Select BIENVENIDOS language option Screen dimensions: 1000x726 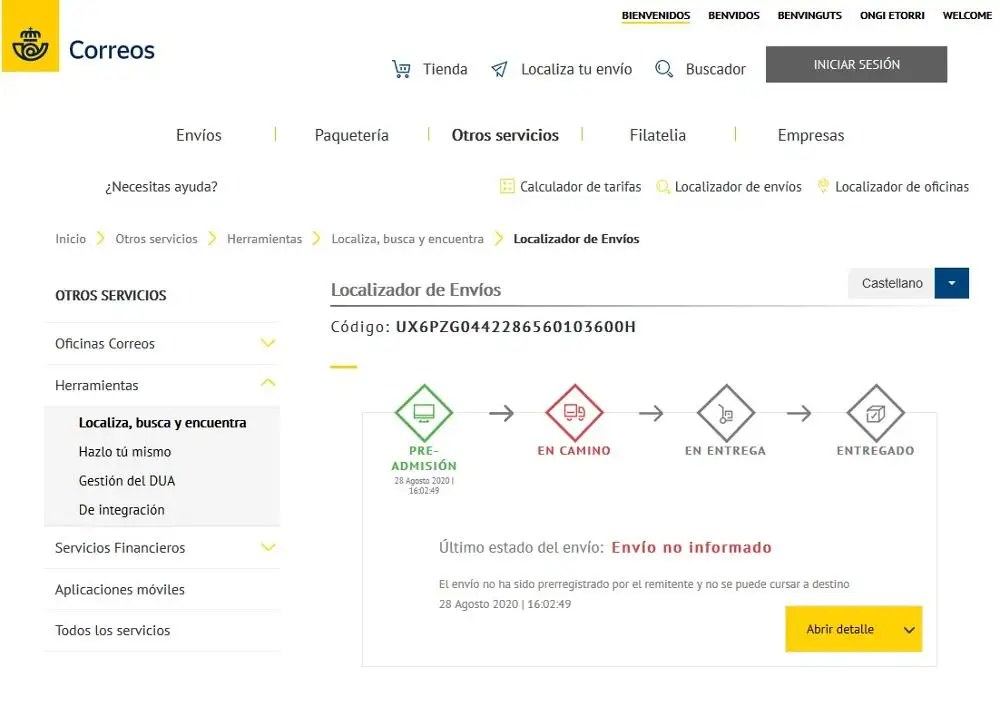point(656,15)
